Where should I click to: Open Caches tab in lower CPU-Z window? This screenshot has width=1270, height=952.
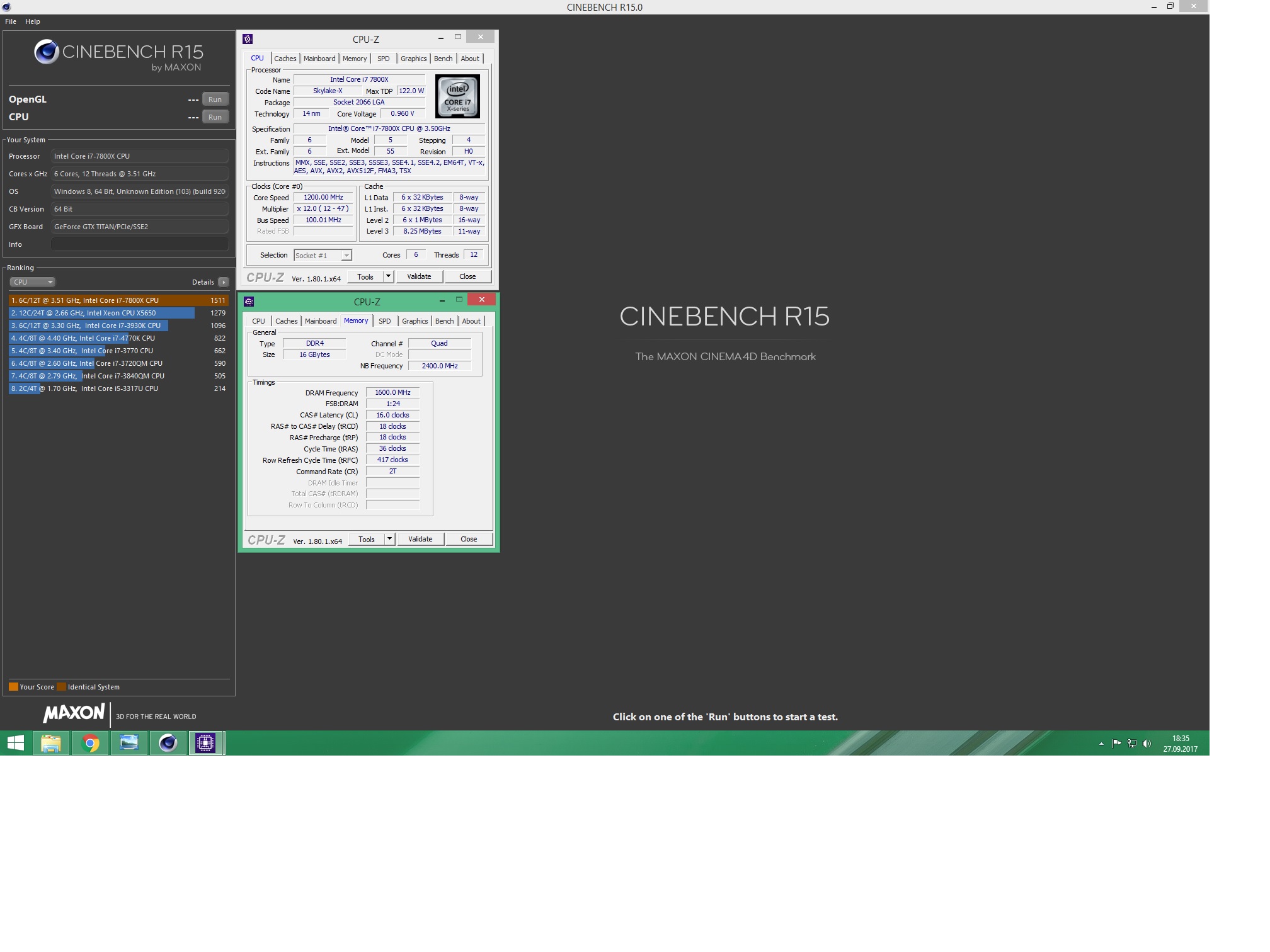(x=287, y=321)
